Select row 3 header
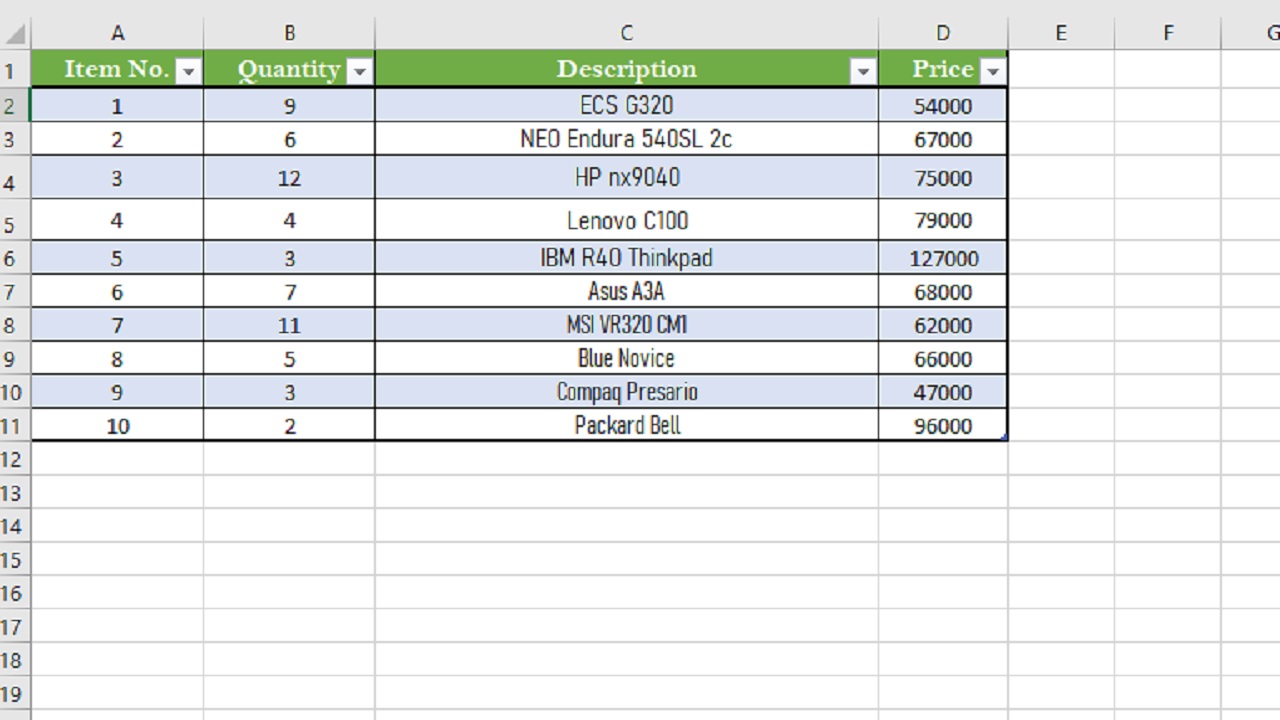 15,139
